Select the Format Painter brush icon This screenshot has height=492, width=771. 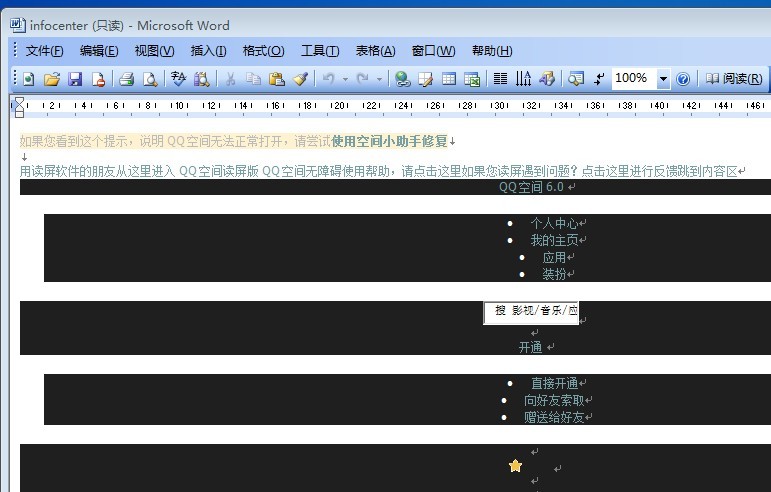[300, 79]
